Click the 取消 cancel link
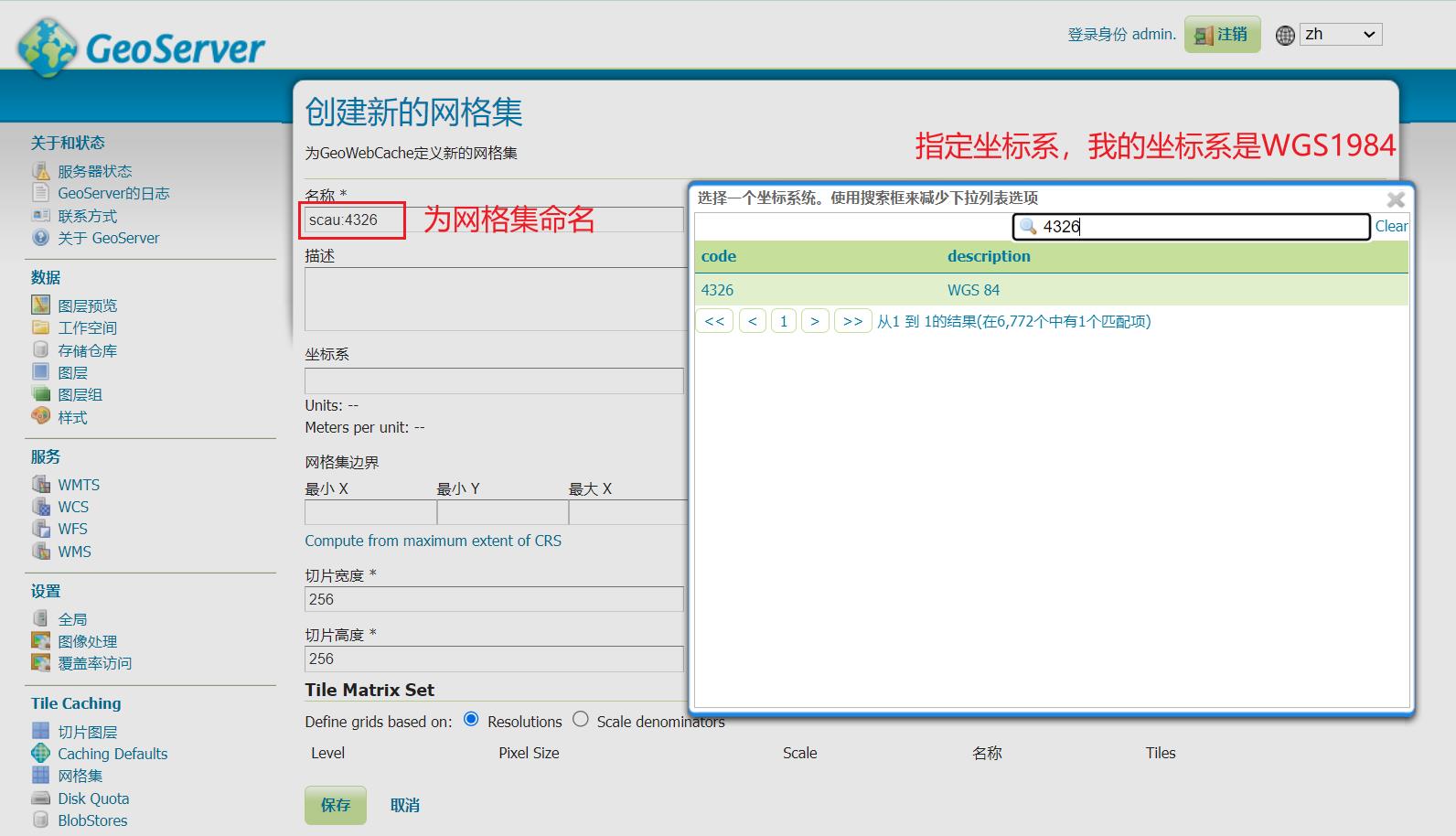Image resolution: width=1456 pixels, height=836 pixels. click(405, 805)
